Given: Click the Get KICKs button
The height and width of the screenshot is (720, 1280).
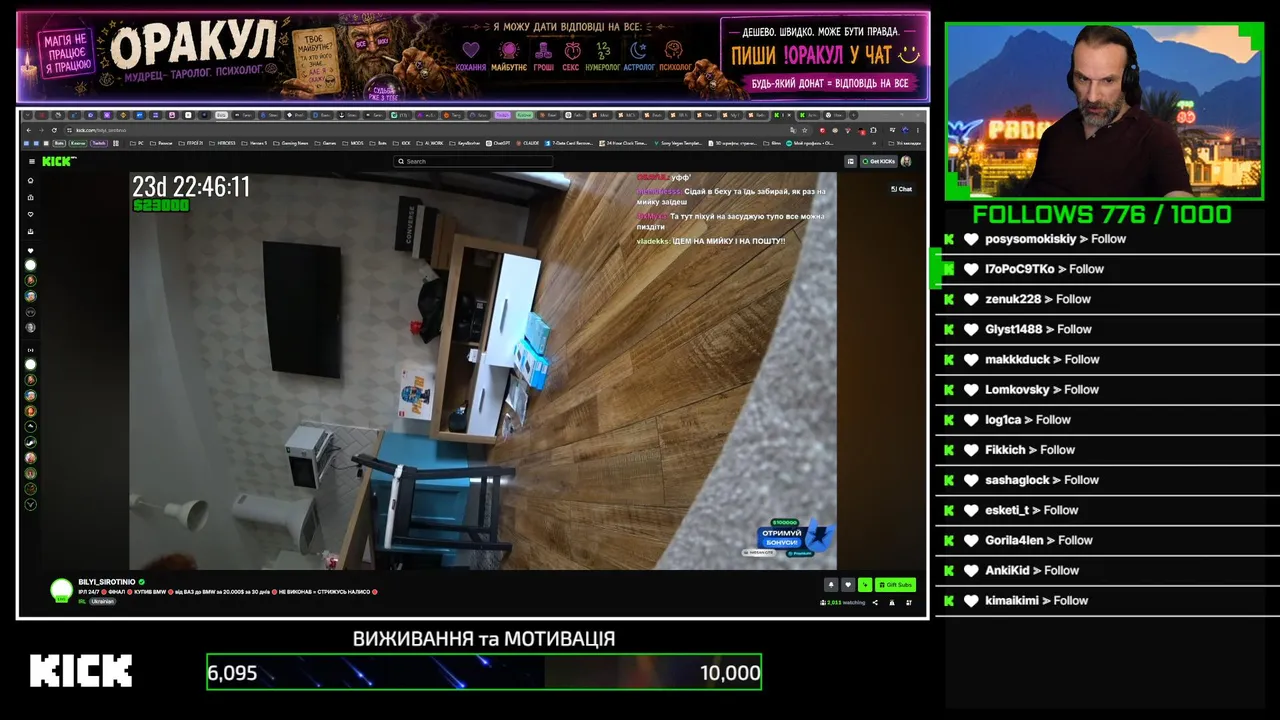Looking at the screenshot, I should 879,161.
